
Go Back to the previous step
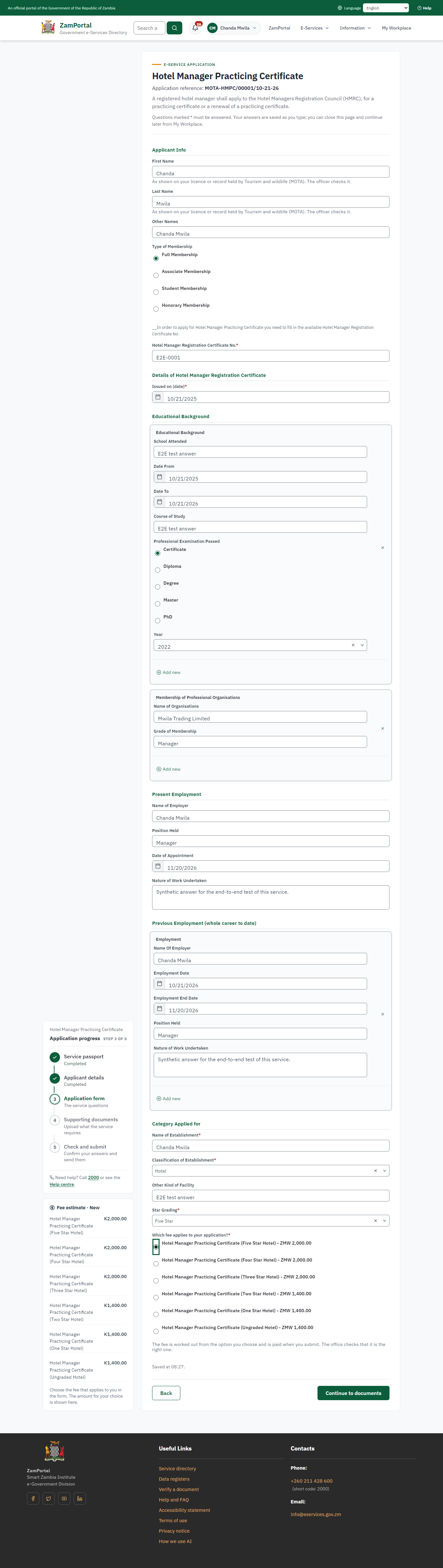coord(166,1393)
